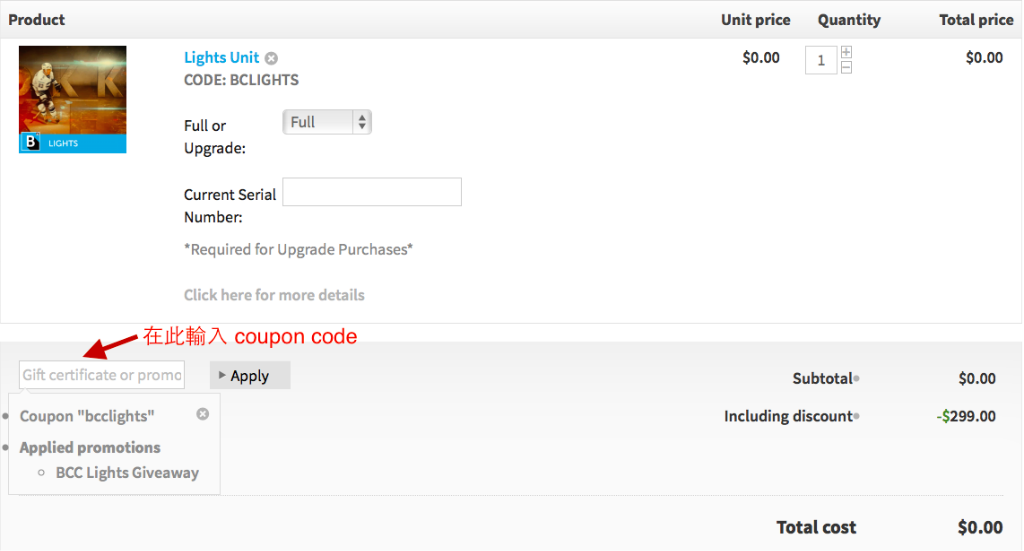The image size is (1024, 551).
Task: Open "Click here for more details" link
Action: [x=274, y=295]
